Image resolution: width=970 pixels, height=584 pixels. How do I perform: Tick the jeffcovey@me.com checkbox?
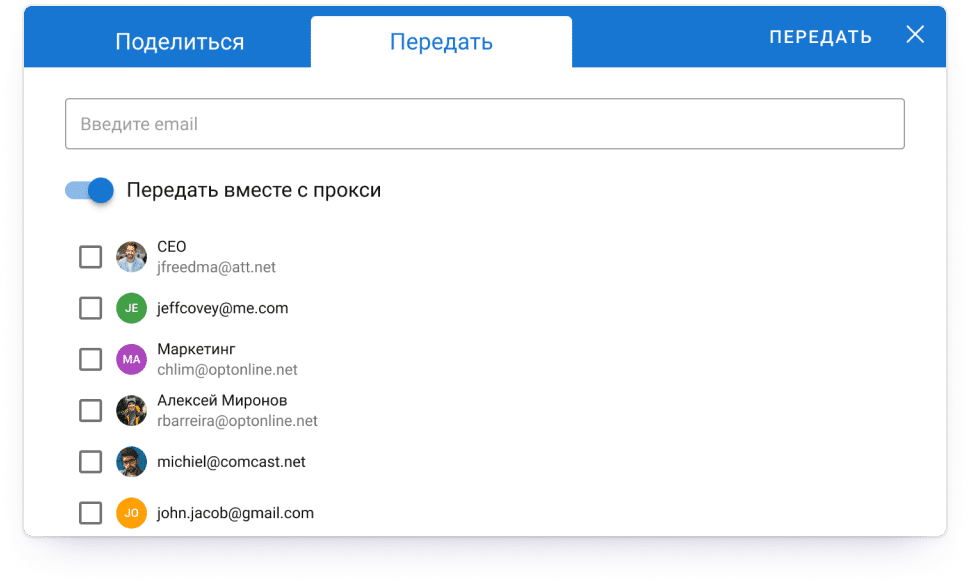pyautogui.click(x=90, y=308)
